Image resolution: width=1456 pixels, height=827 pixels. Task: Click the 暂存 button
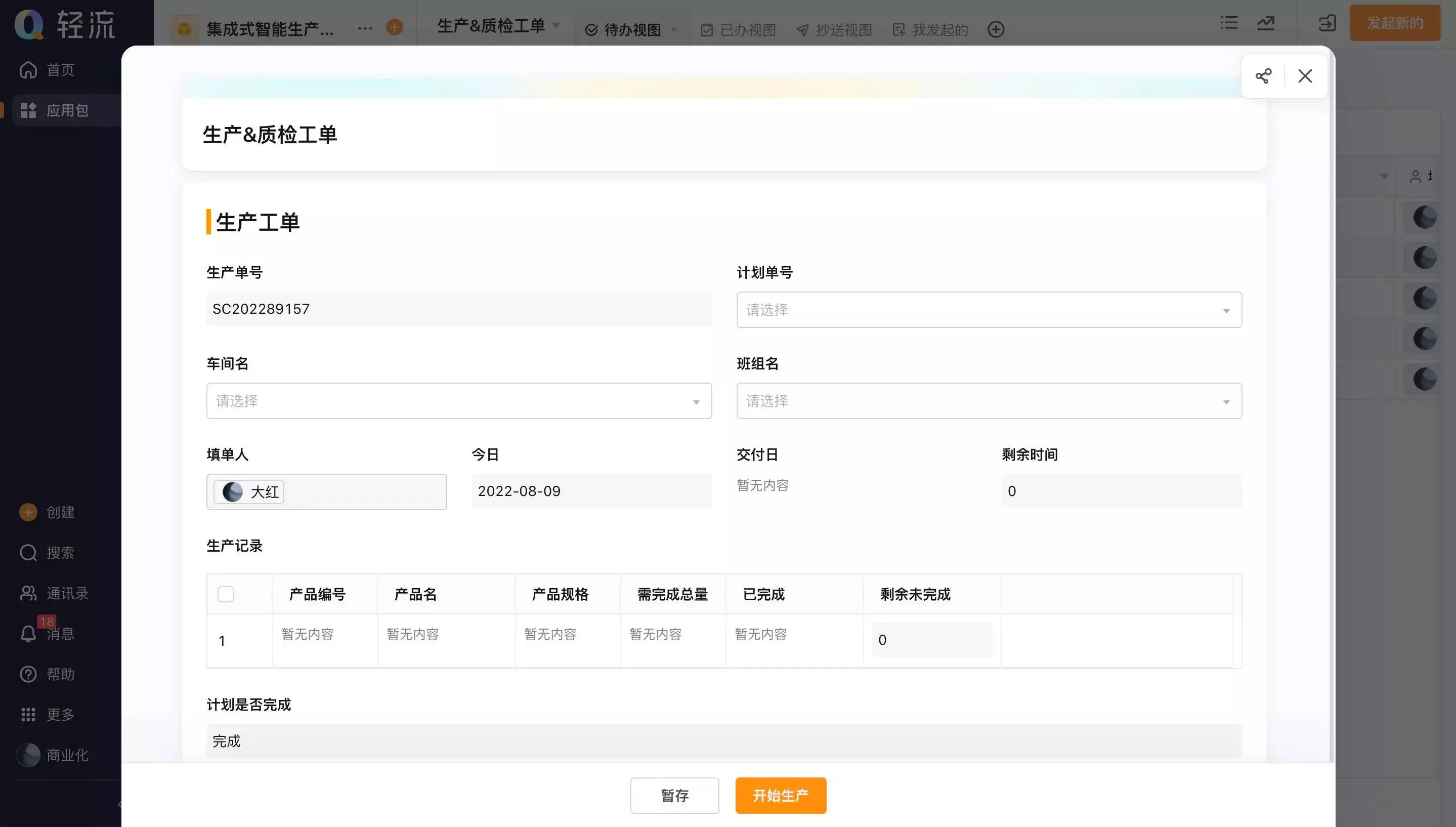(x=674, y=795)
